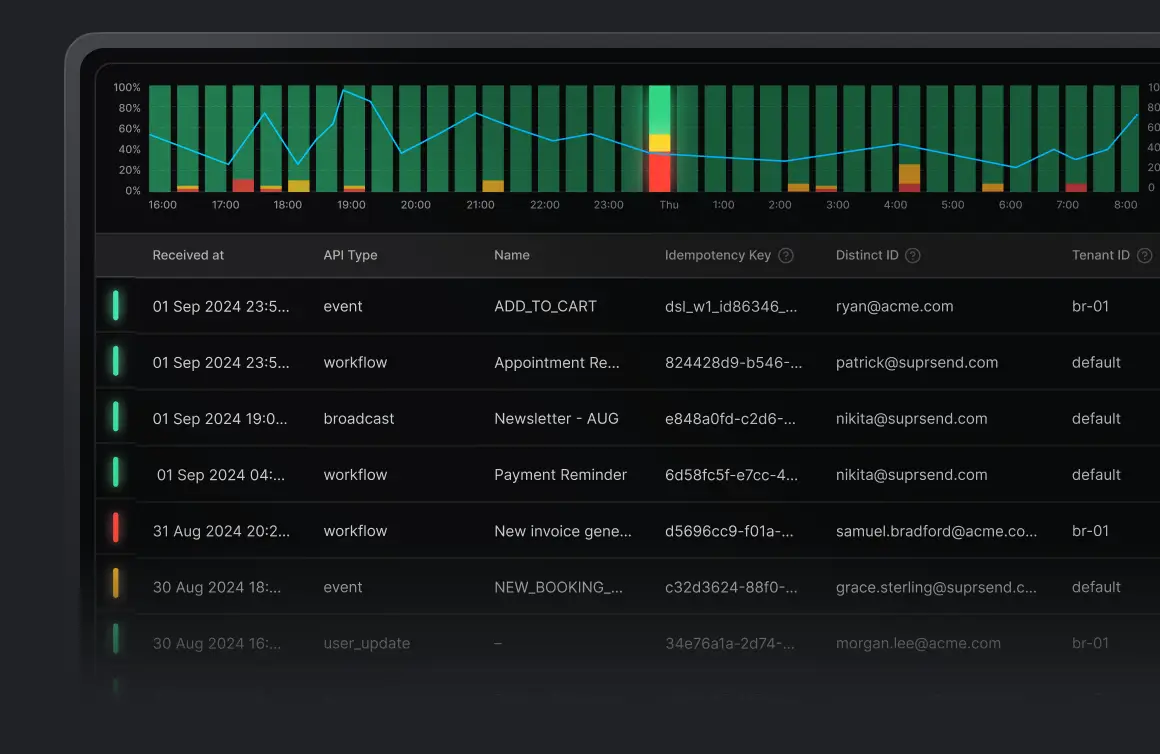Screen dimensions: 1160x754
Task: Select green status bar on Appointment Re... row
Action: point(115,361)
